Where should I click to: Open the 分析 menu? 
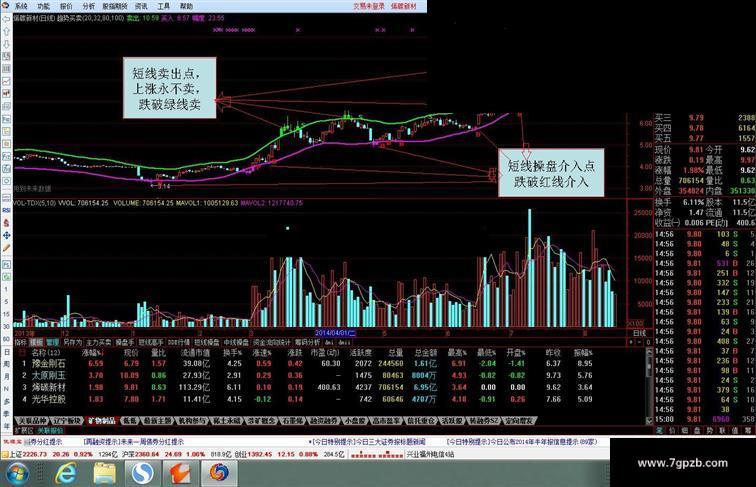coord(89,6)
